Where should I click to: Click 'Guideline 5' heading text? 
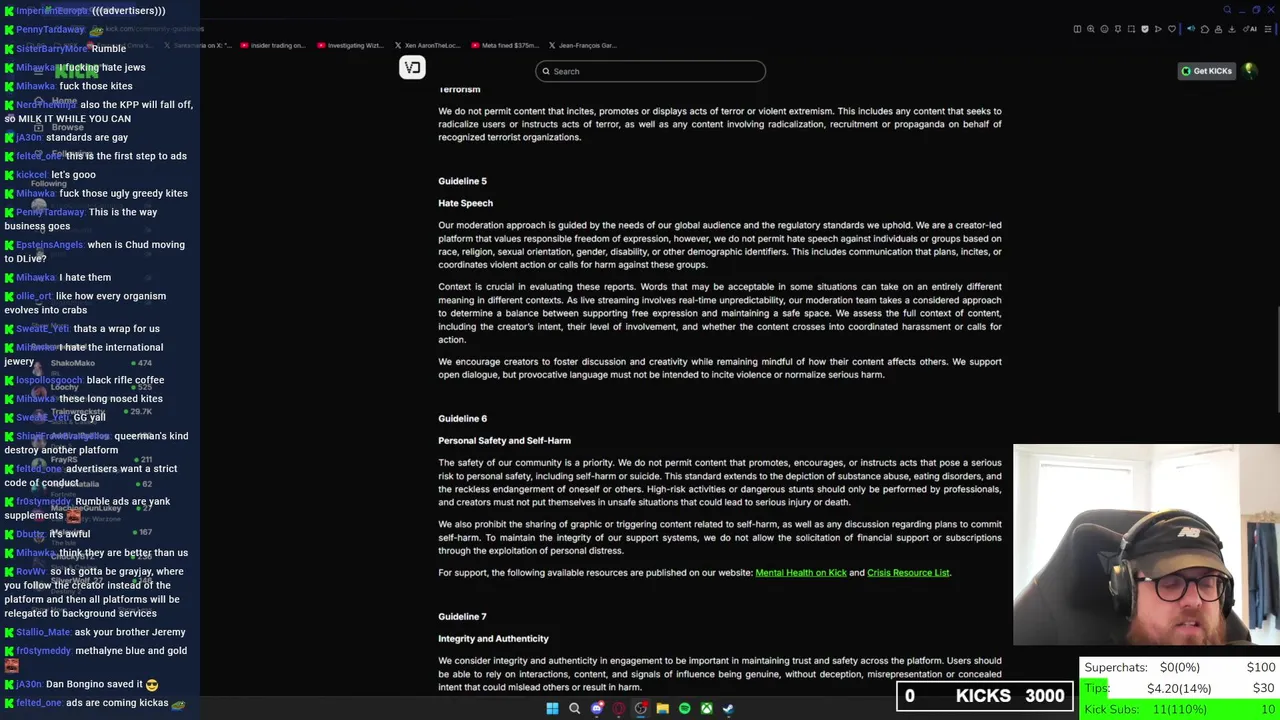click(x=462, y=181)
